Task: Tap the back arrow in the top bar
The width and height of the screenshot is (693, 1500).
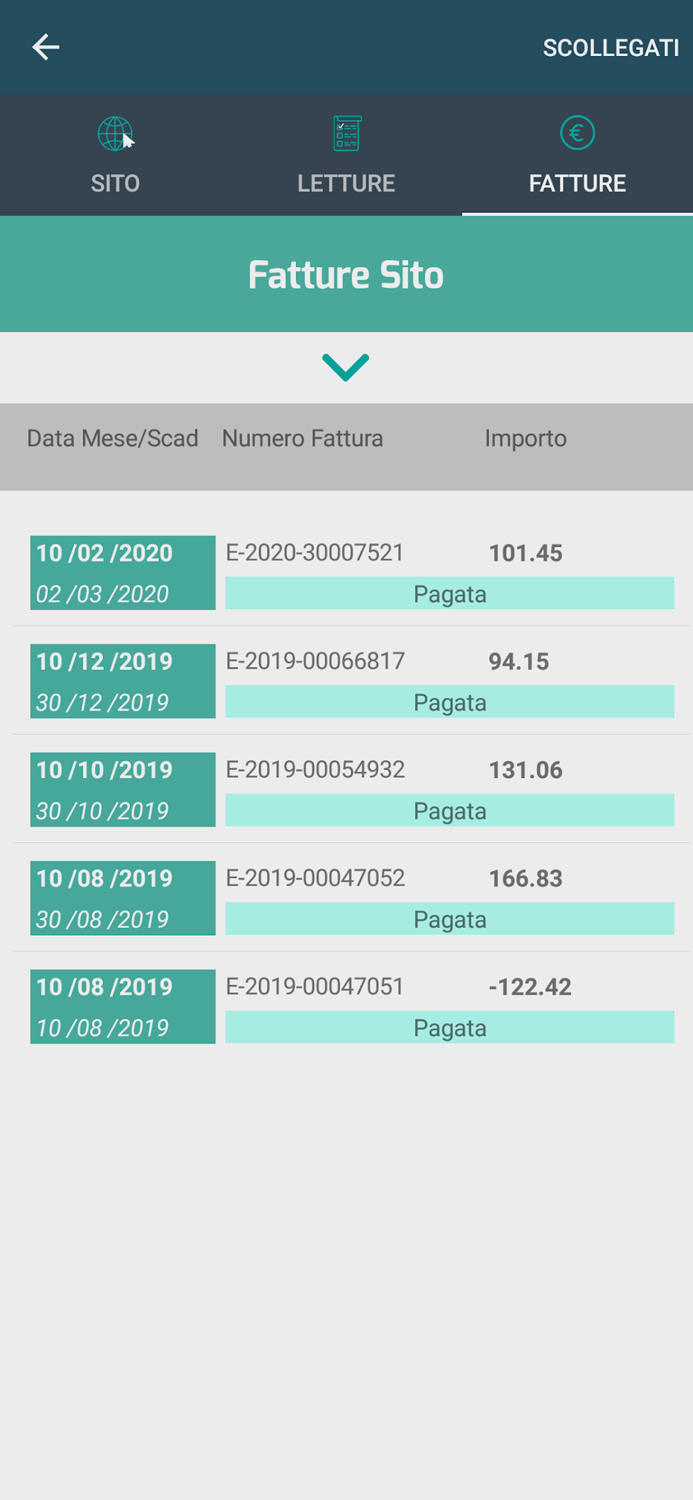Action: (45, 47)
